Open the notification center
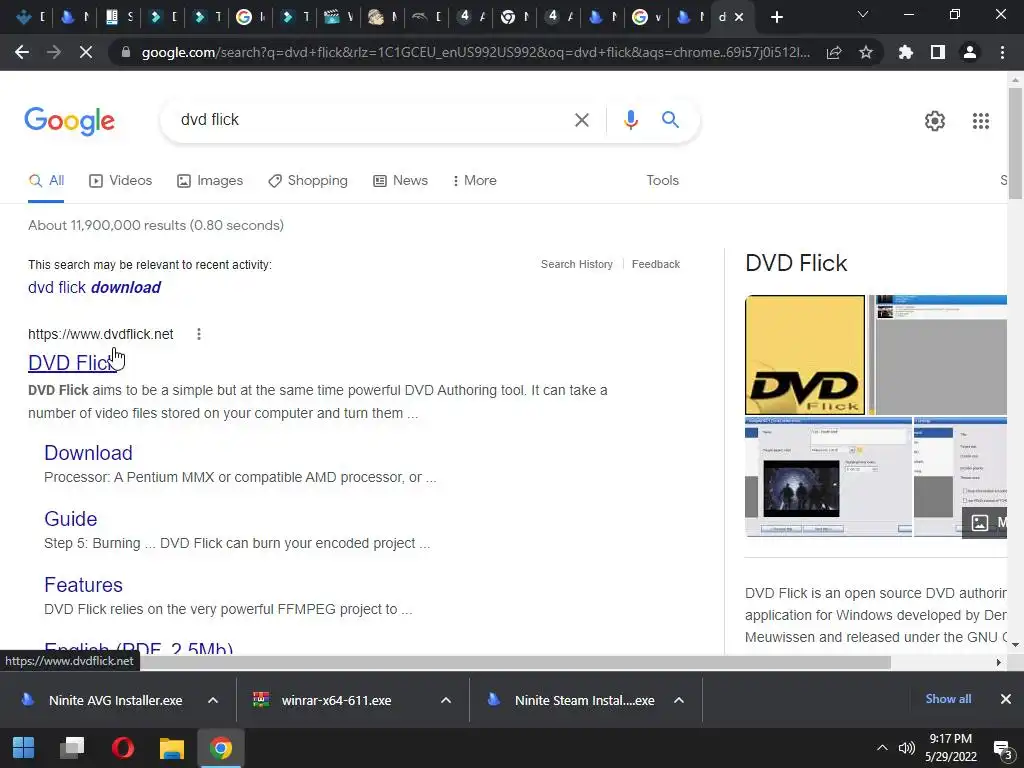 [x=1002, y=750]
